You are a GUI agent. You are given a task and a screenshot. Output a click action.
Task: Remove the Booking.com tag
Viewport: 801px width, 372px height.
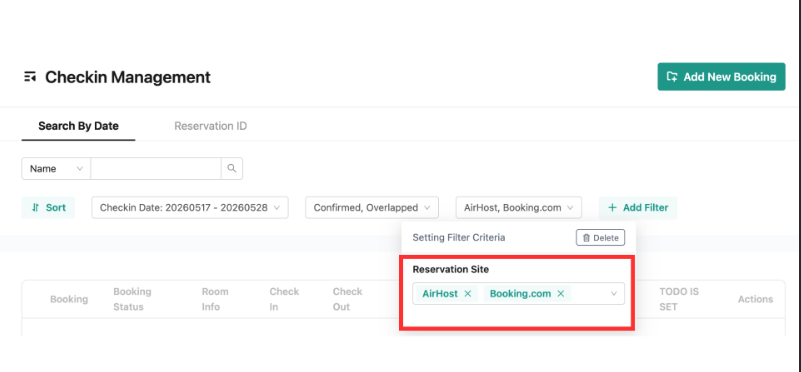[560, 294]
